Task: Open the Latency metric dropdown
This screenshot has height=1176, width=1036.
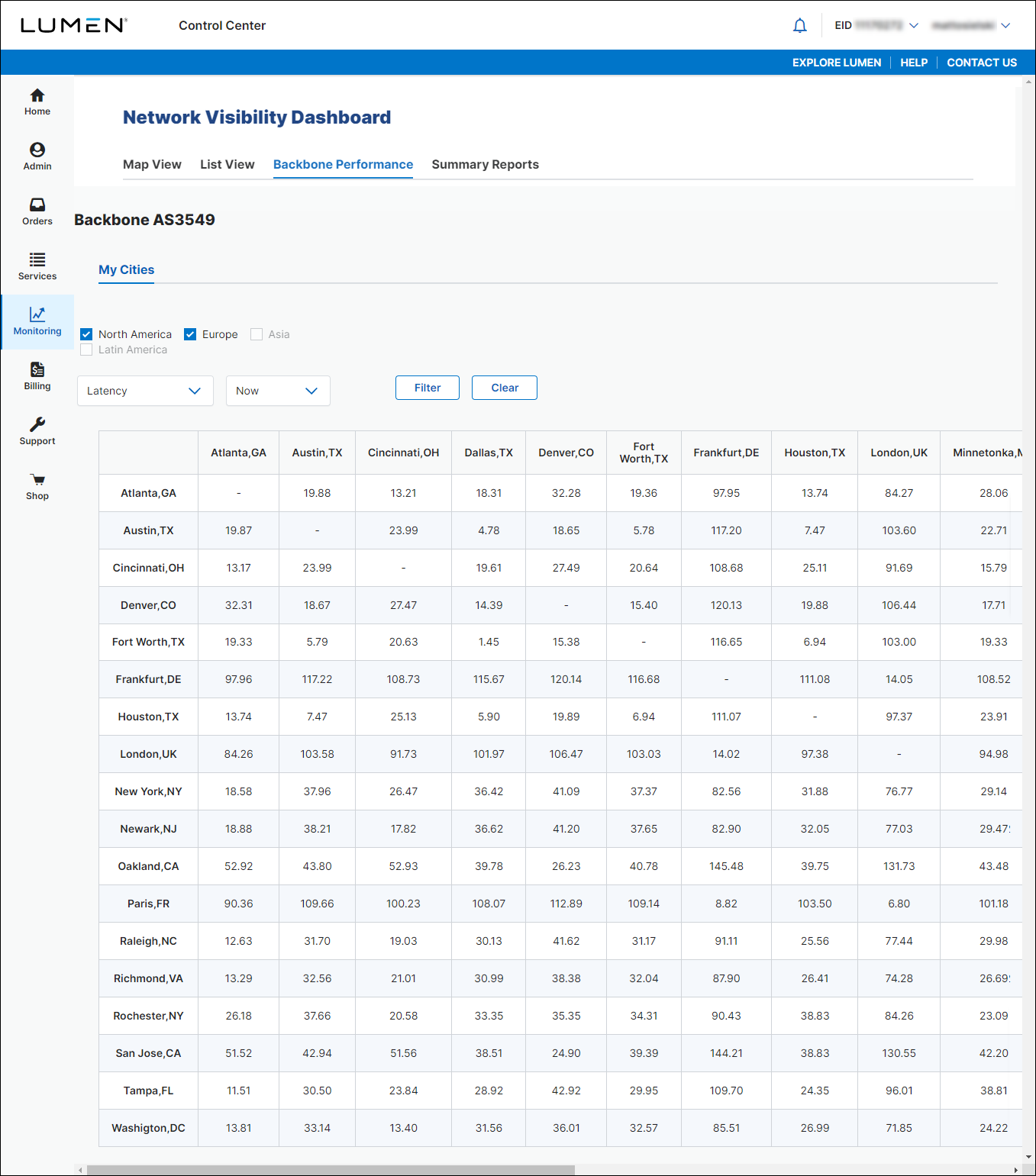Action: pos(145,391)
